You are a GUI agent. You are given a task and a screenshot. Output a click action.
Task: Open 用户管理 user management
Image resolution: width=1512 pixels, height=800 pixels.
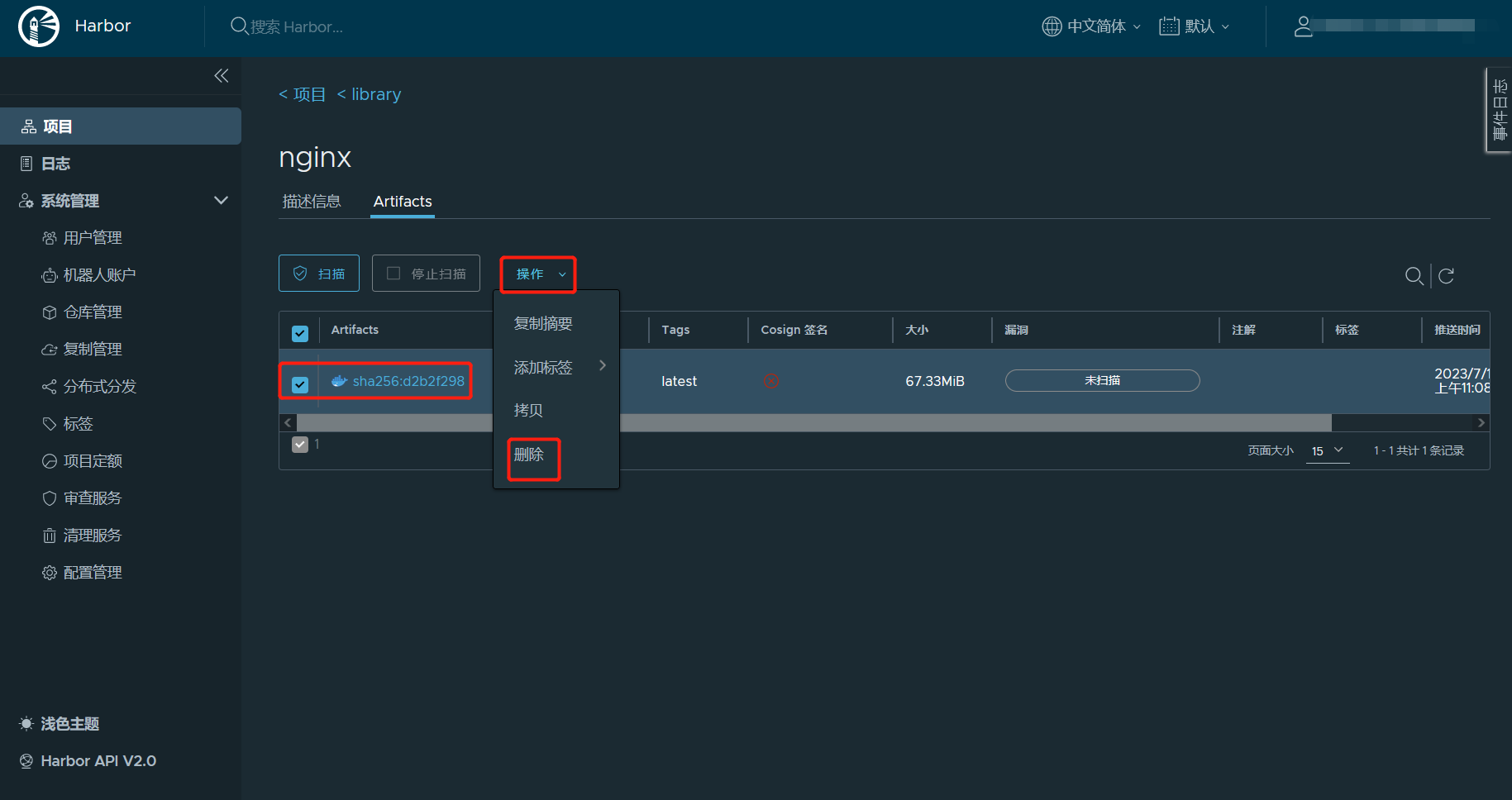click(x=93, y=238)
